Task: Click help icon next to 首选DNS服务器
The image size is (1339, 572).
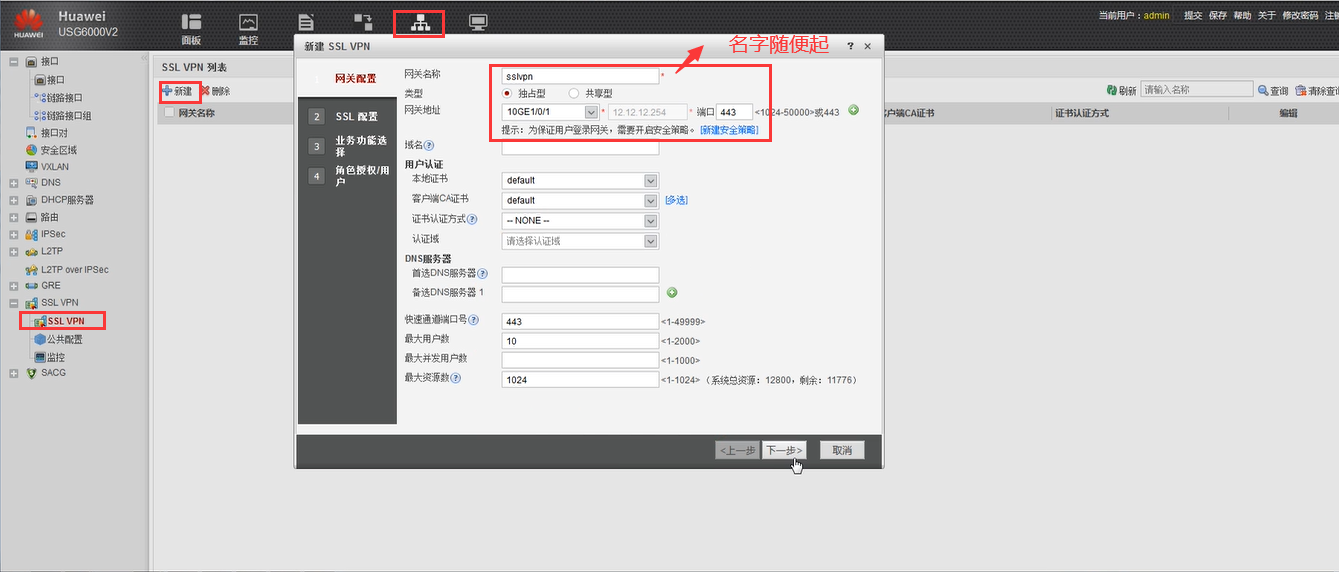Action: (x=482, y=273)
